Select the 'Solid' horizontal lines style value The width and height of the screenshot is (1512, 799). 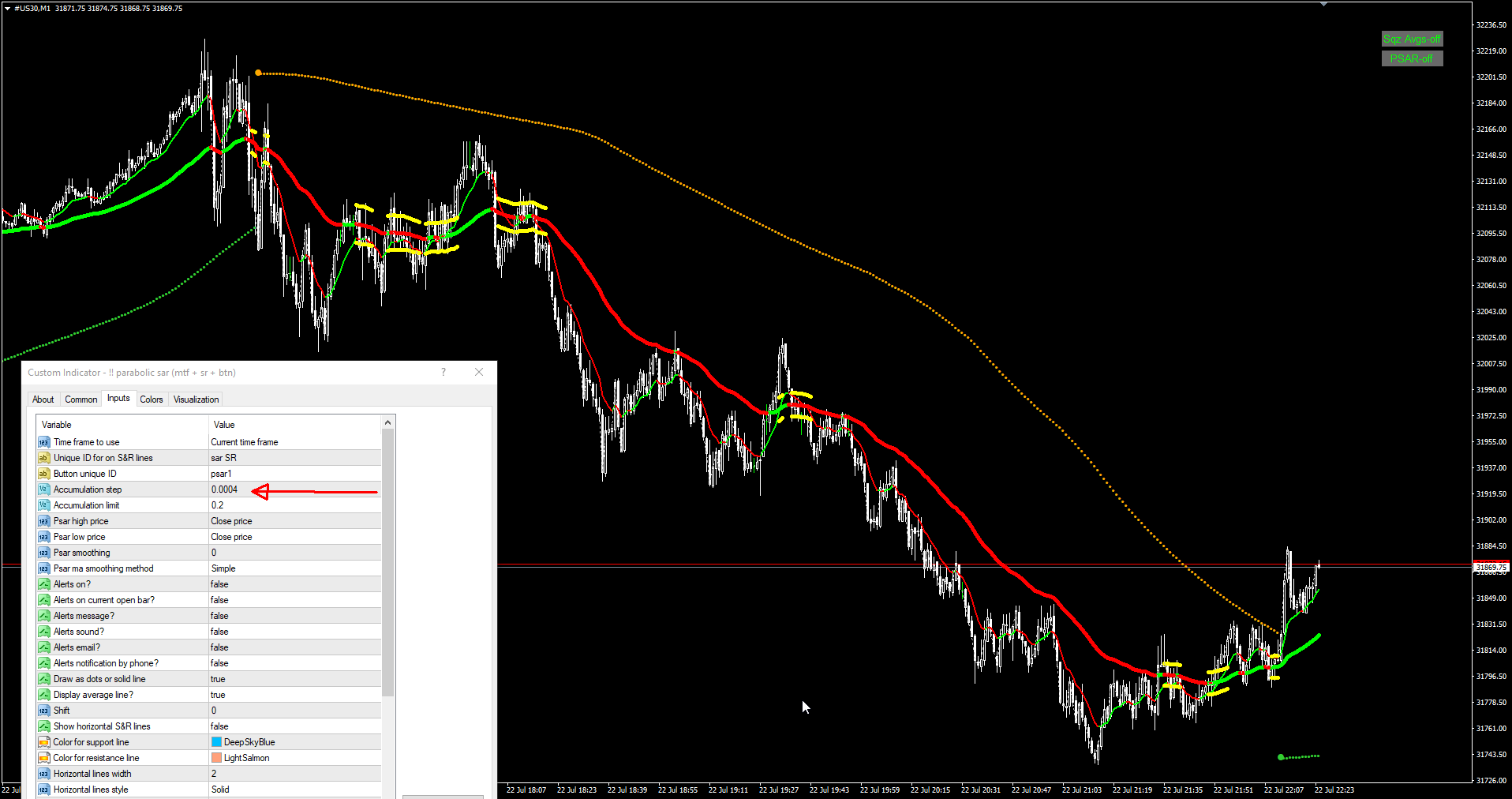220,790
